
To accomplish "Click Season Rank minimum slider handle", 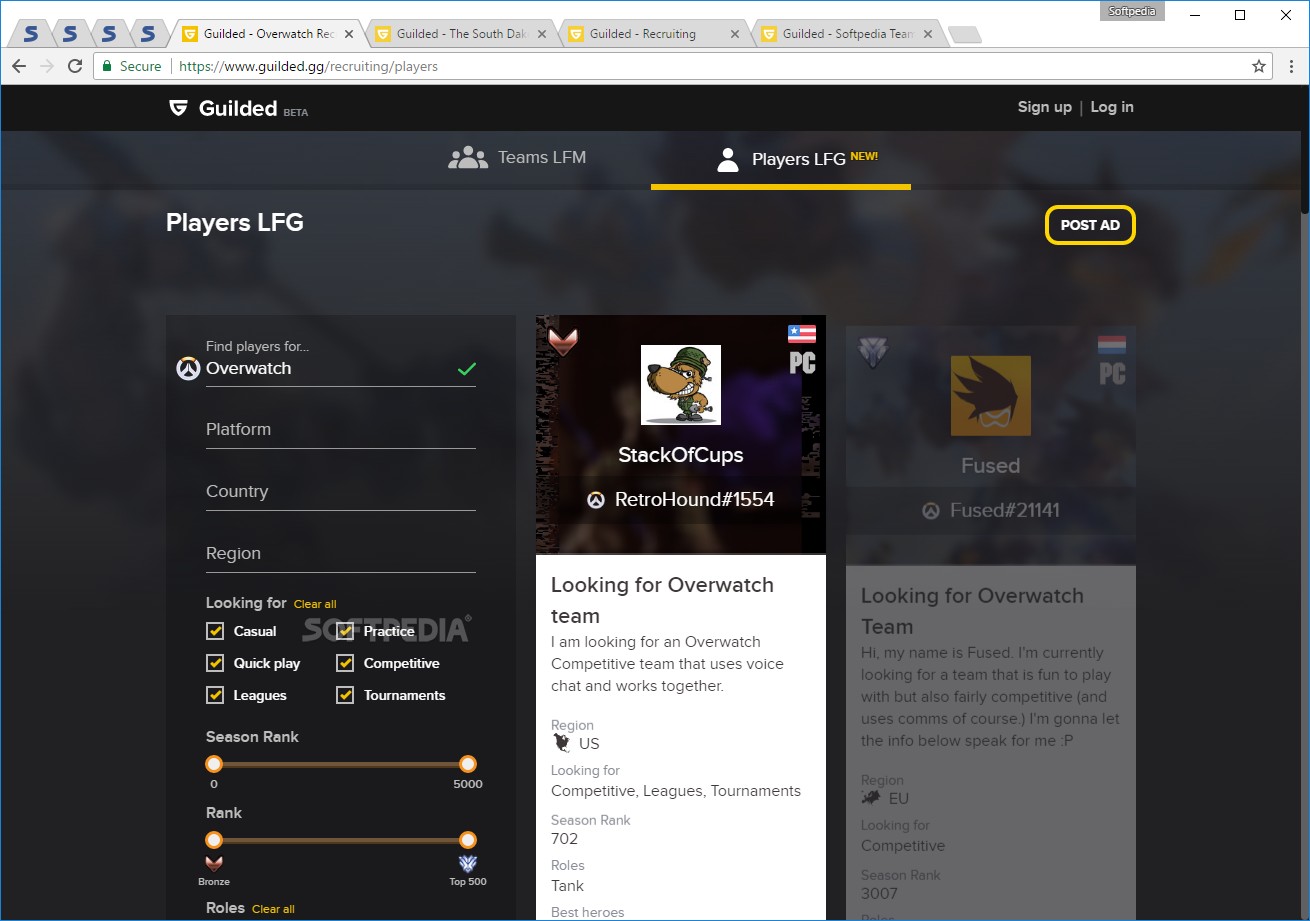I will (x=214, y=764).
